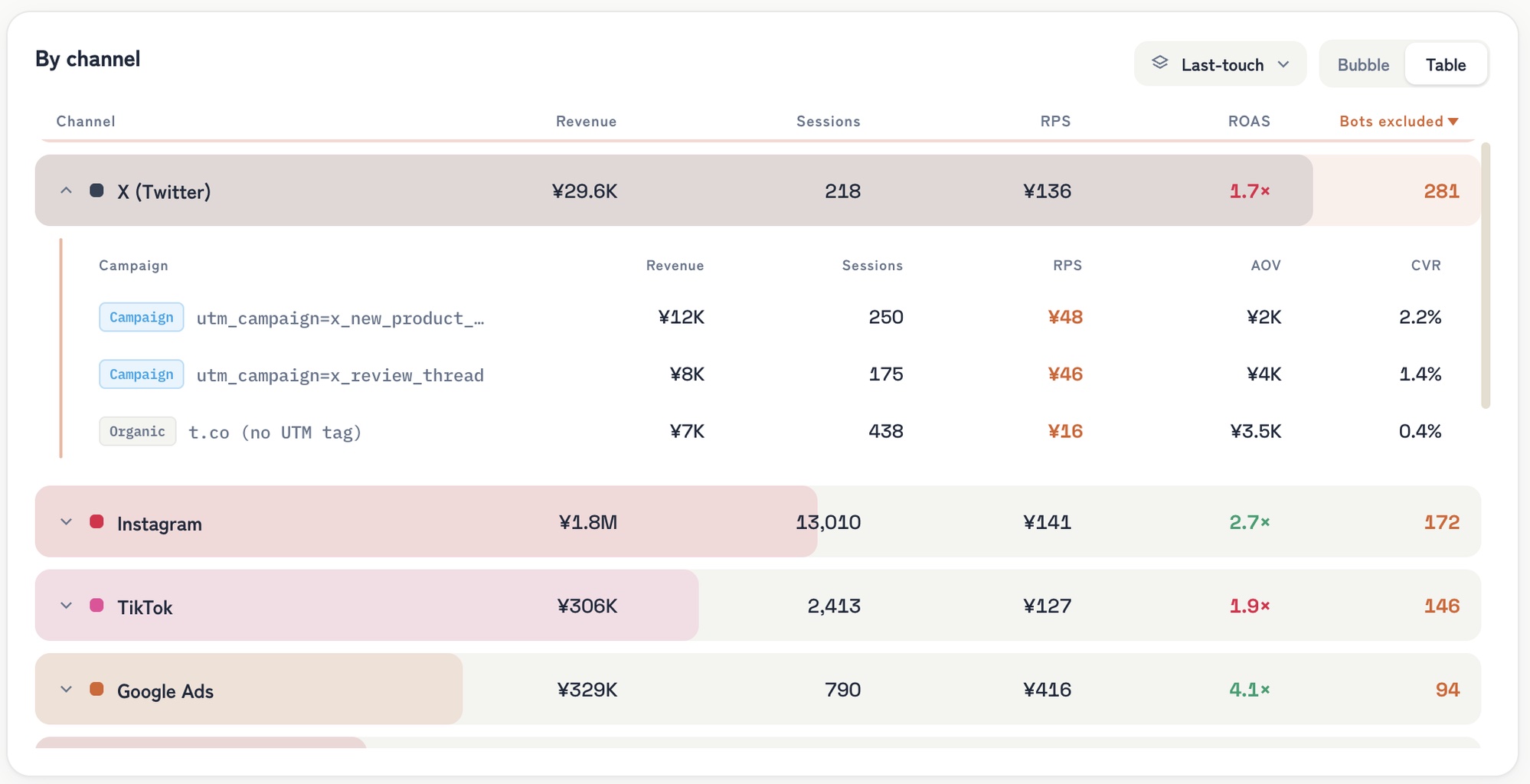The height and width of the screenshot is (784, 1530).
Task: Click the sub-table AOV column header
Action: [1266, 265]
